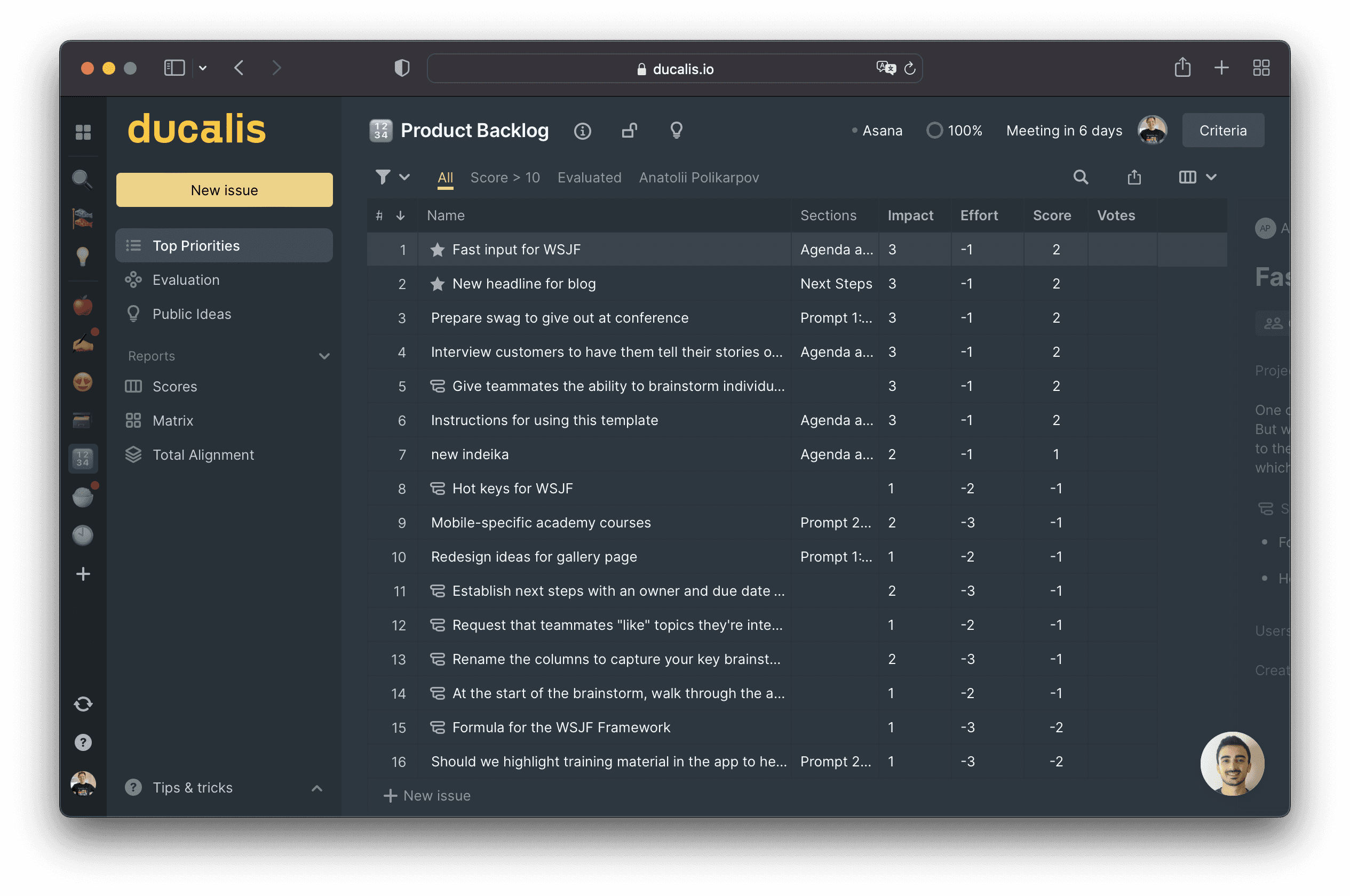Select the All filter tab
Image resolution: width=1350 pixels, height=896 pixels.
click(x=445, y=178)
